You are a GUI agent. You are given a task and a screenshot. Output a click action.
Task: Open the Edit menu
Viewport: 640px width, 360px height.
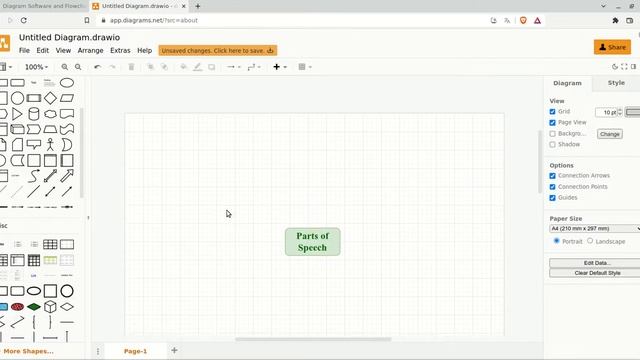42,51
